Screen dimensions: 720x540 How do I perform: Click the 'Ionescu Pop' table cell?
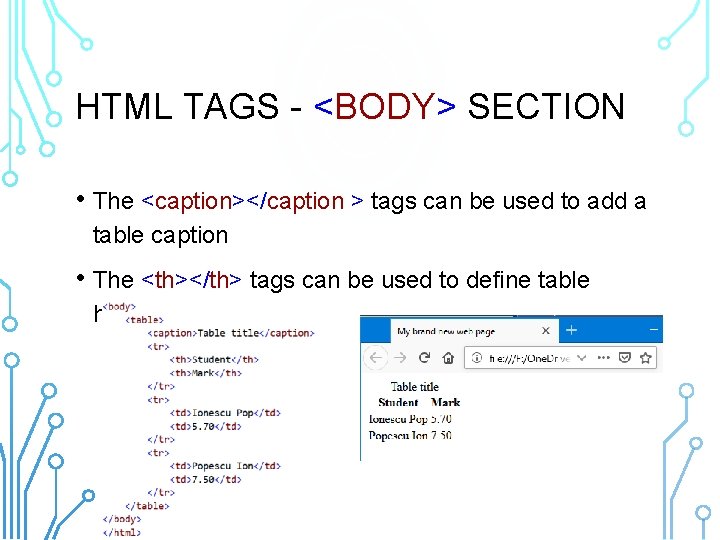pyautogui.click(x=398, y=419)
